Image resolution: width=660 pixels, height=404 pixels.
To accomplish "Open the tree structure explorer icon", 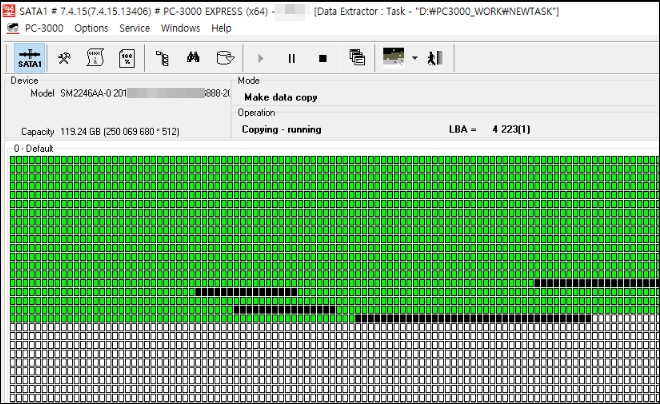I will 162,58.
